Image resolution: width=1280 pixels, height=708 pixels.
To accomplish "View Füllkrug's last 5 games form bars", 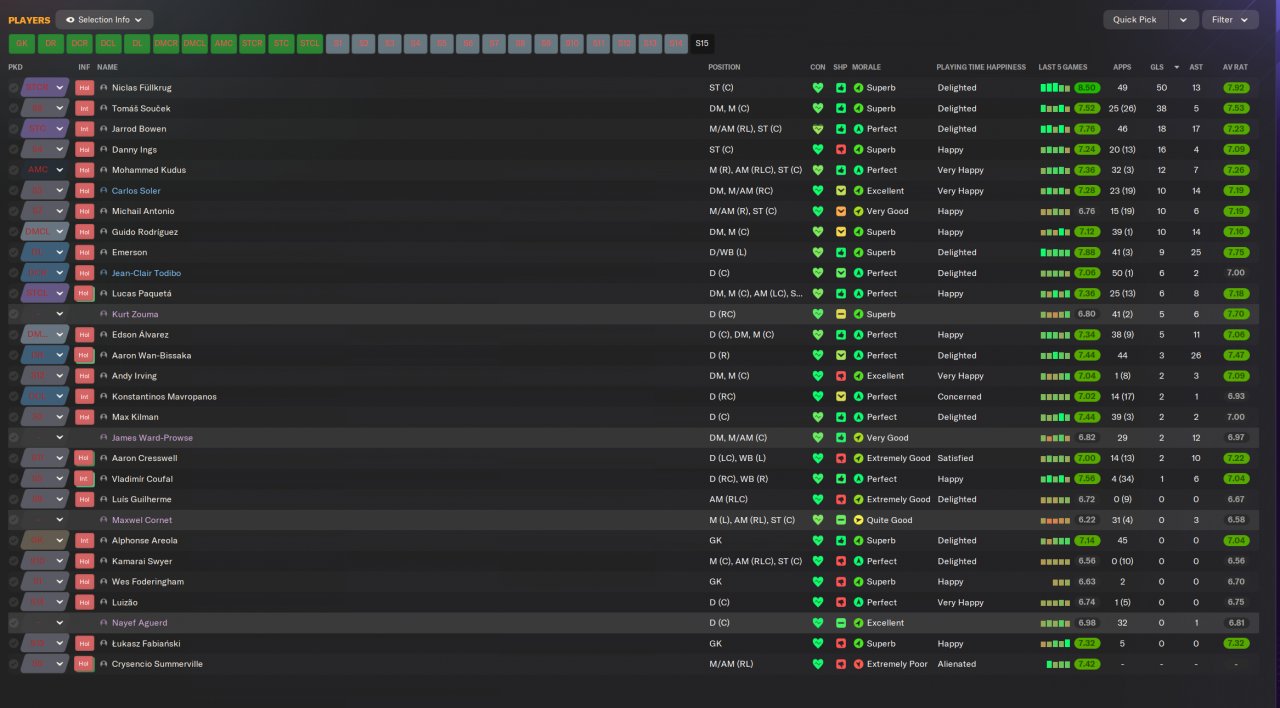I will pos(1054,88).
